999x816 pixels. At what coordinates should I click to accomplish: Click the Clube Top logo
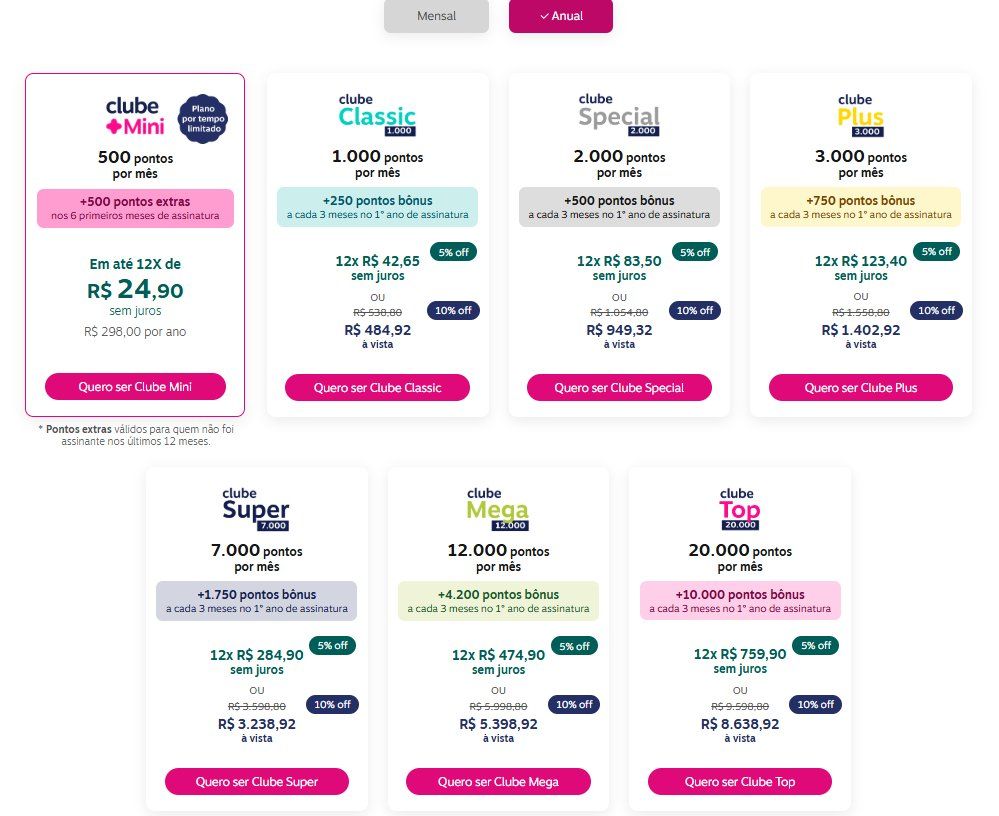coord(740,509)
